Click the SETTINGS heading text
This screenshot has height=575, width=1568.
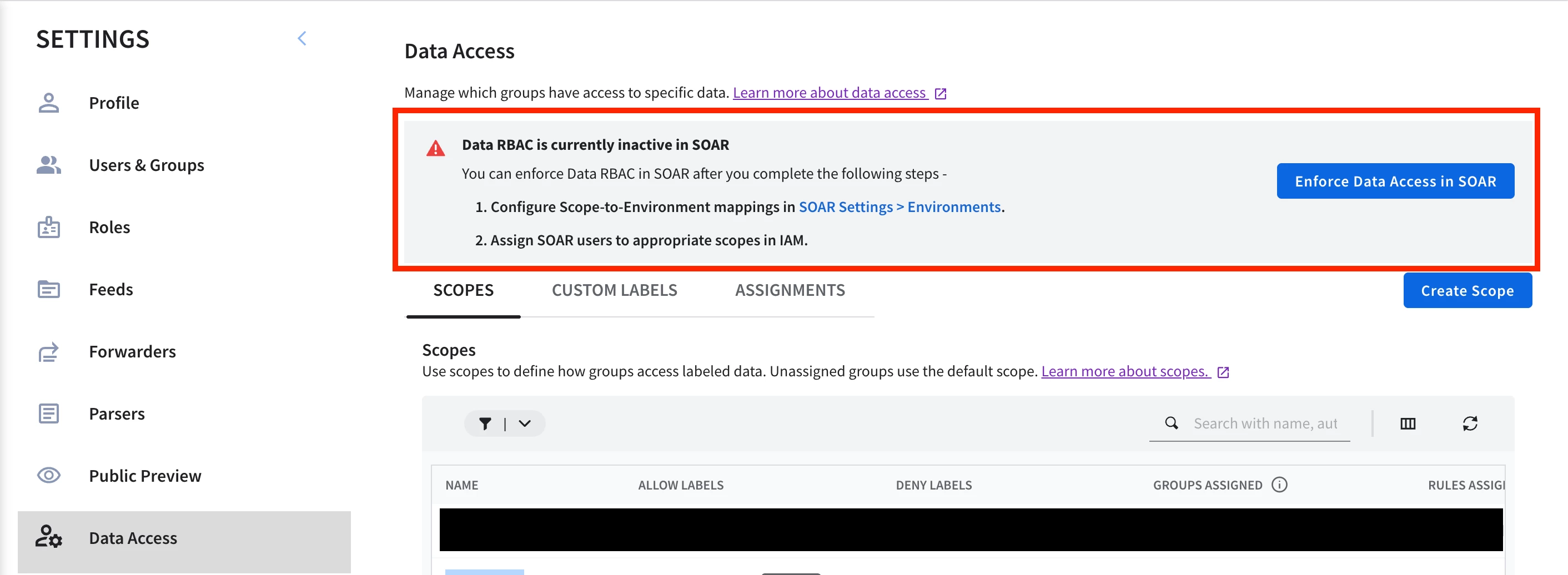[93, 39]
